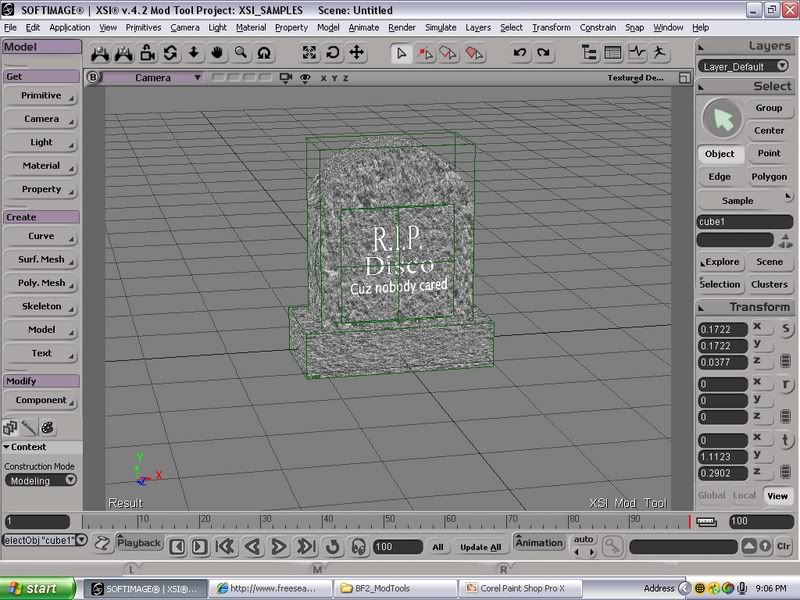This screenshot has width=800, height=600.
Task: Open the Constrain menu
Action: click(598, 28)
